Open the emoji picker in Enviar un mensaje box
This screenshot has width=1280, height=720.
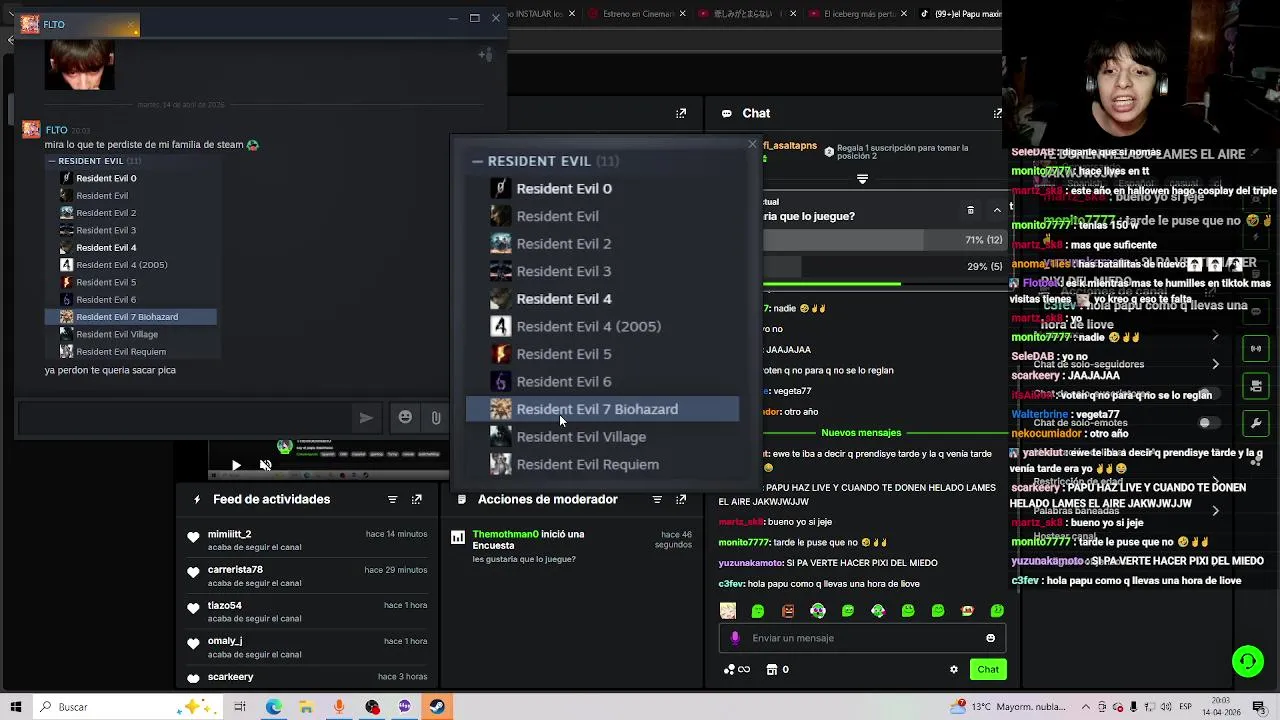[990, 638]
